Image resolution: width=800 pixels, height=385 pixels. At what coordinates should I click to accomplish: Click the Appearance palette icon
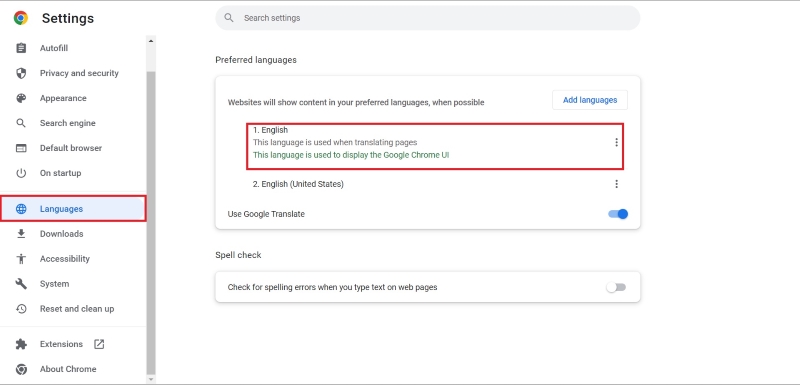click(x=21, y=98)
